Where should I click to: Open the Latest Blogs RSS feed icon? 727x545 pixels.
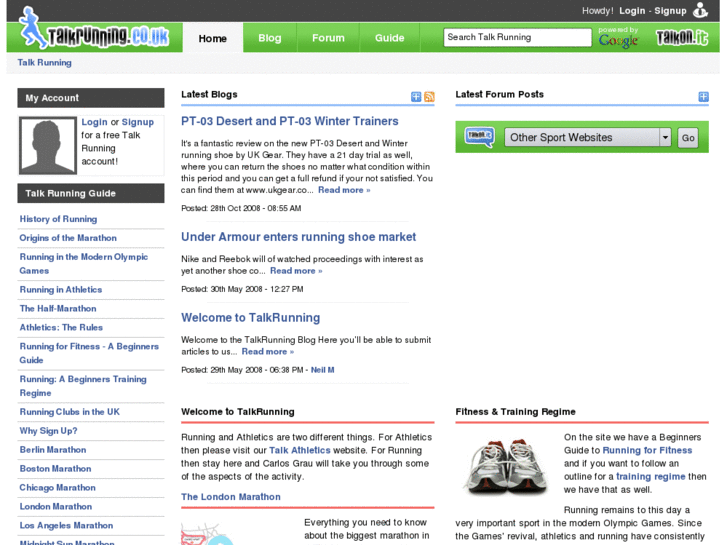coord(429,96)
